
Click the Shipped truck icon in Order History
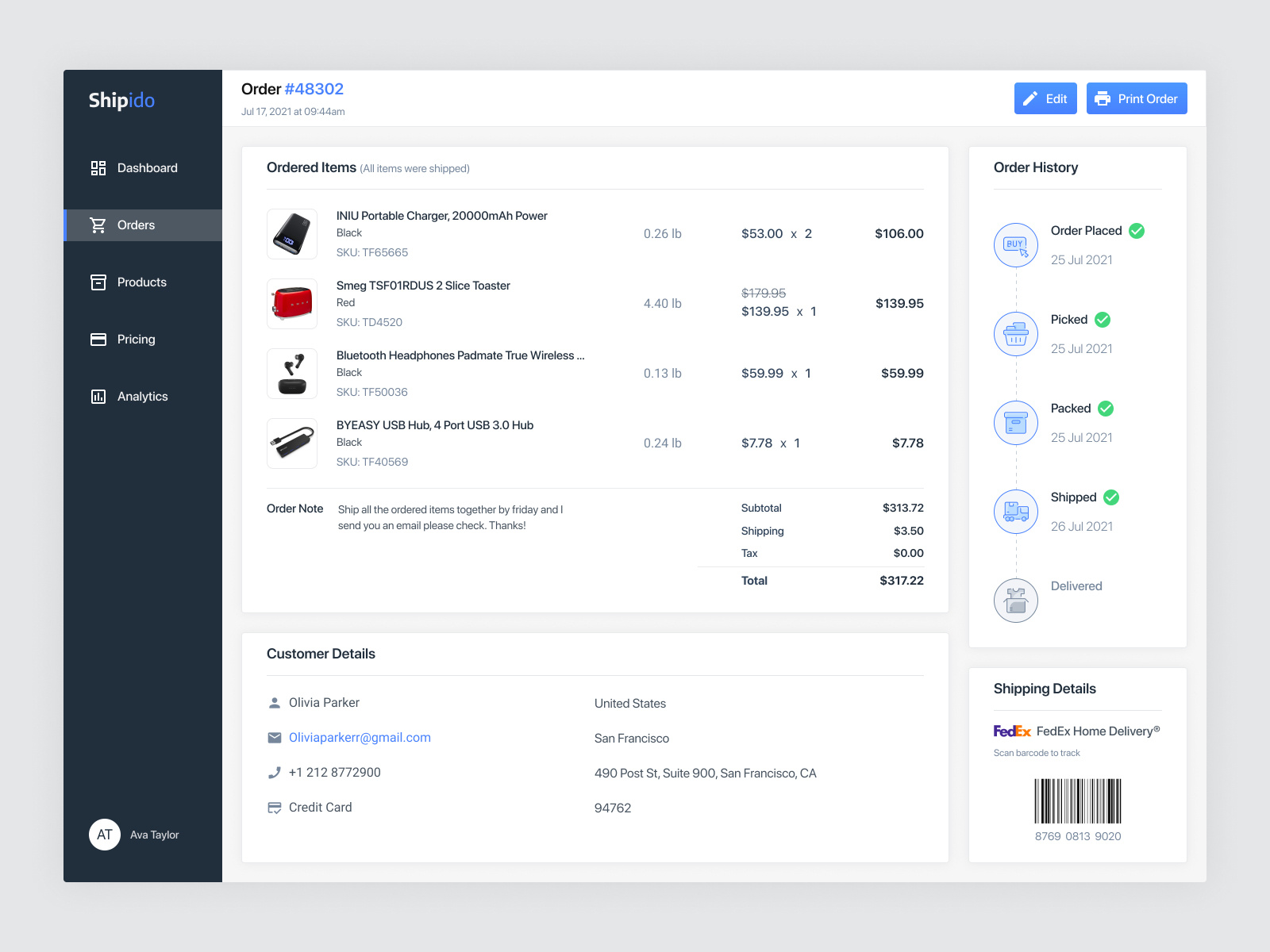(1015, 512)
